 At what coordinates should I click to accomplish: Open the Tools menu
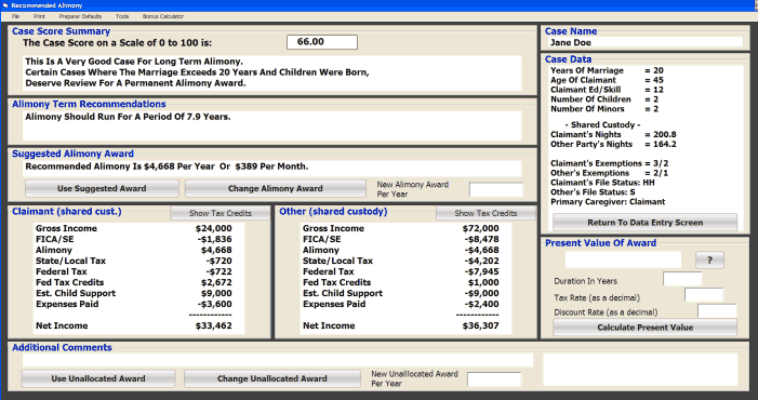pyautogui.click(x=122, y=17)
